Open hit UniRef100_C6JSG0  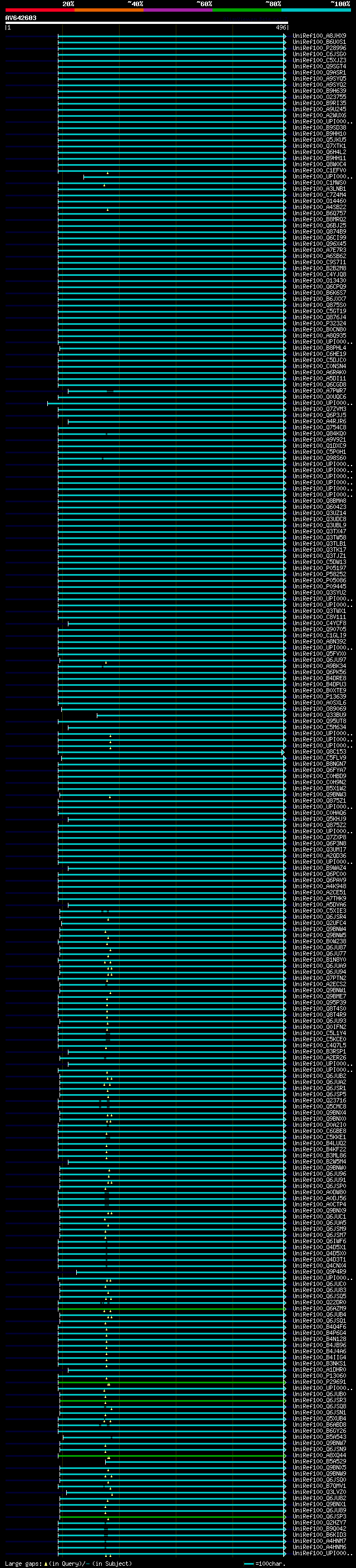click(x=319, y=54)
